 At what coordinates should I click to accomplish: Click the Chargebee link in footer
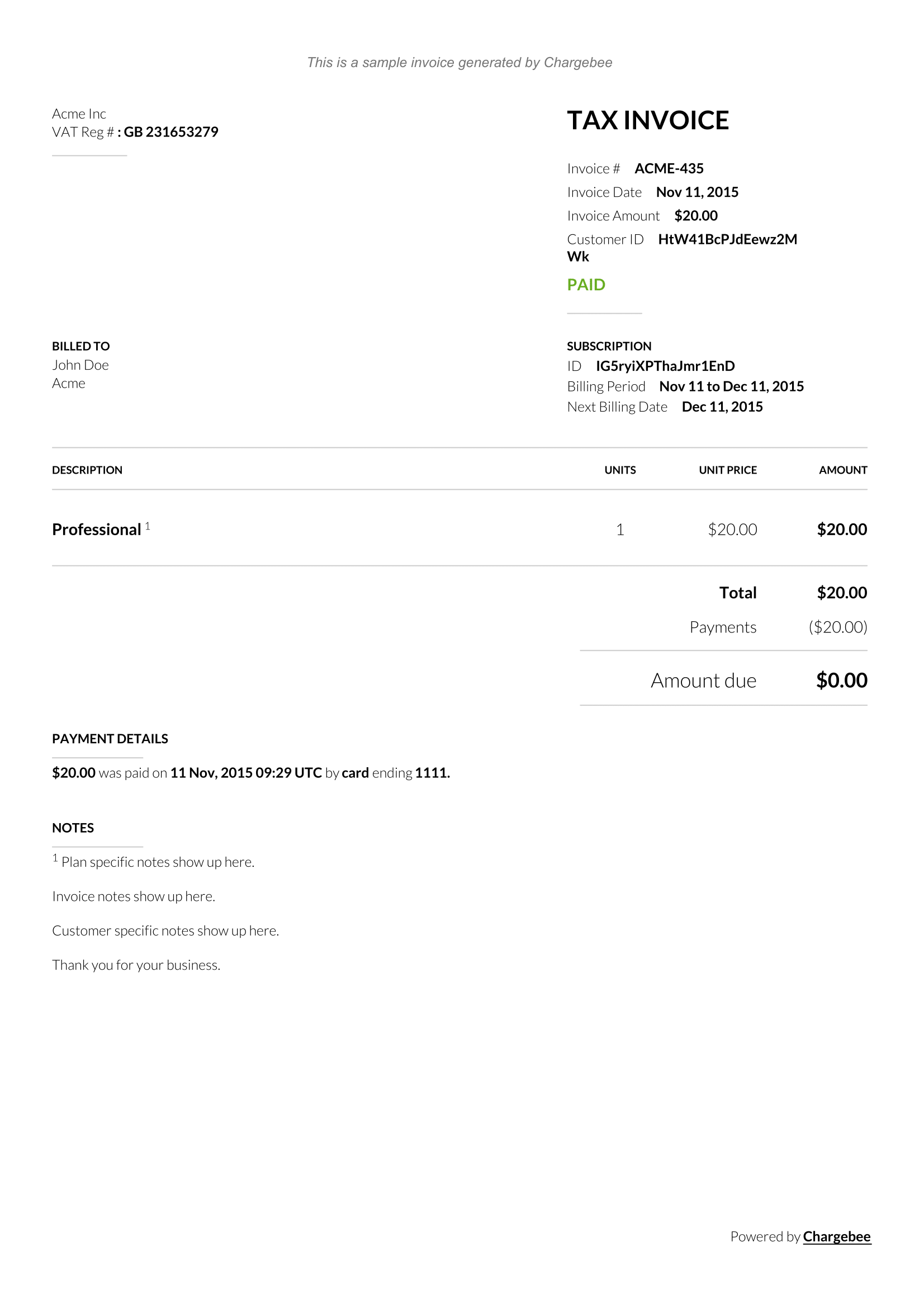coord(836,1236)
